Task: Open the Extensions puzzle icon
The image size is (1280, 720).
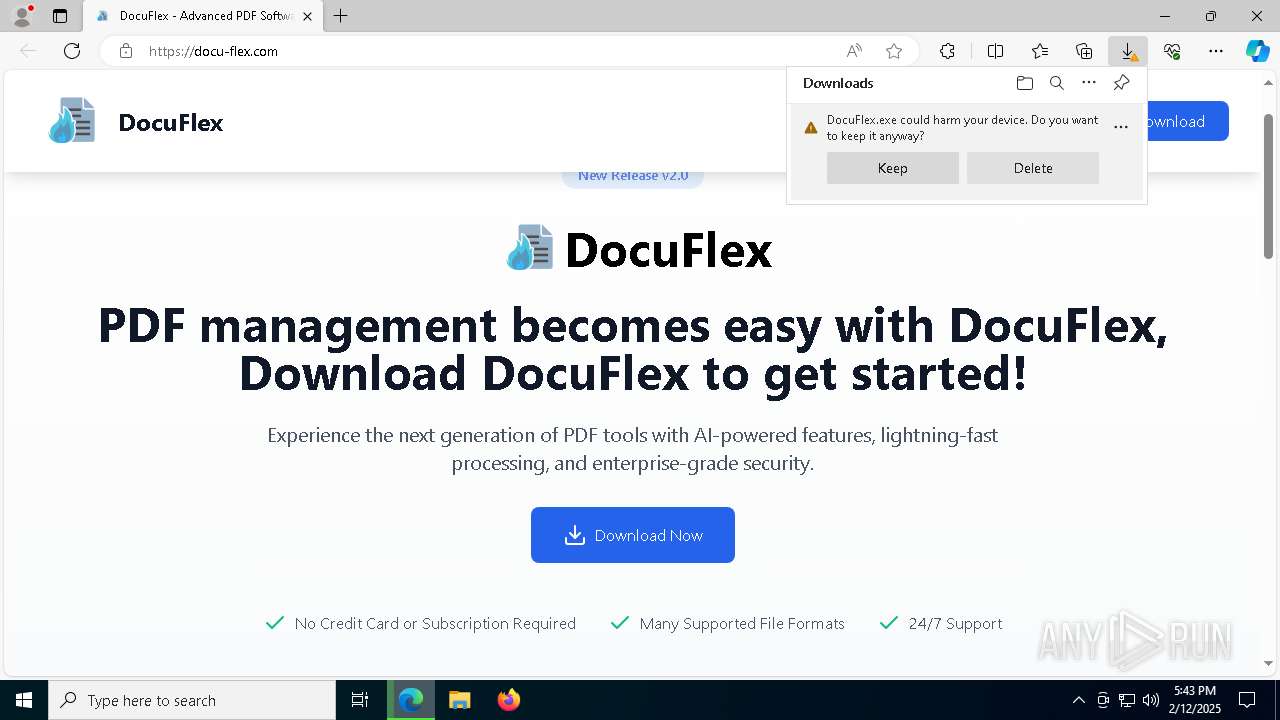Action: (947, 51)
